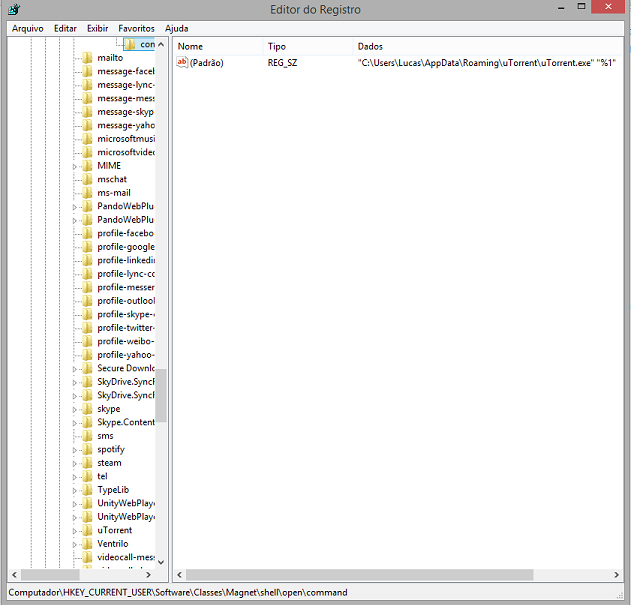Maximize the Editor do Registro window
This screenshot has height=605, width=631.
581,6
